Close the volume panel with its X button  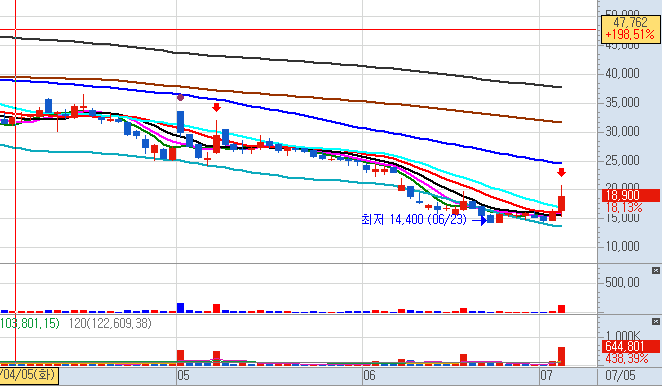click(655, 271)
